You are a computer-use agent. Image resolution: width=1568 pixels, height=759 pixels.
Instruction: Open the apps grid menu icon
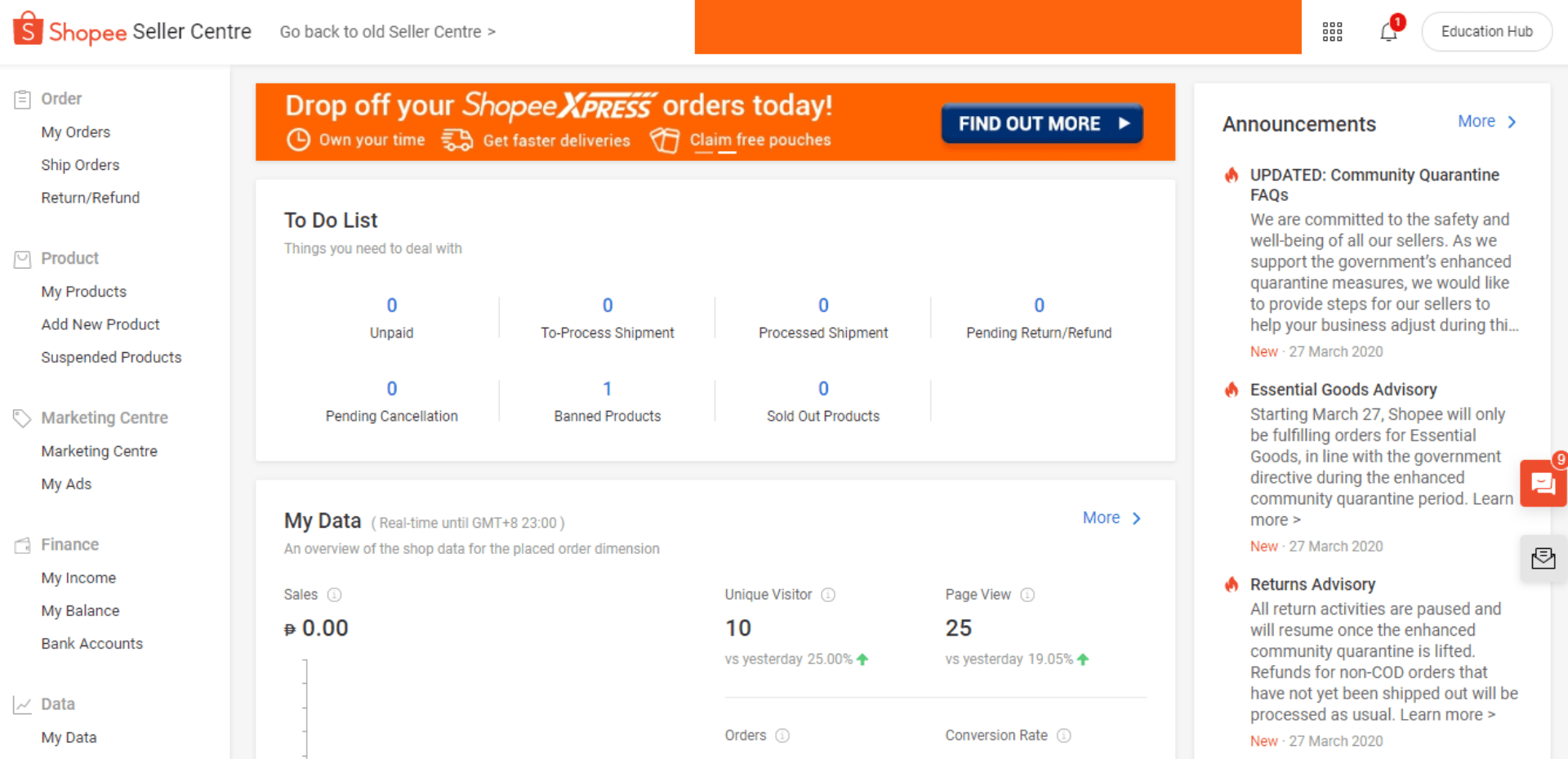coord(1332,32)
